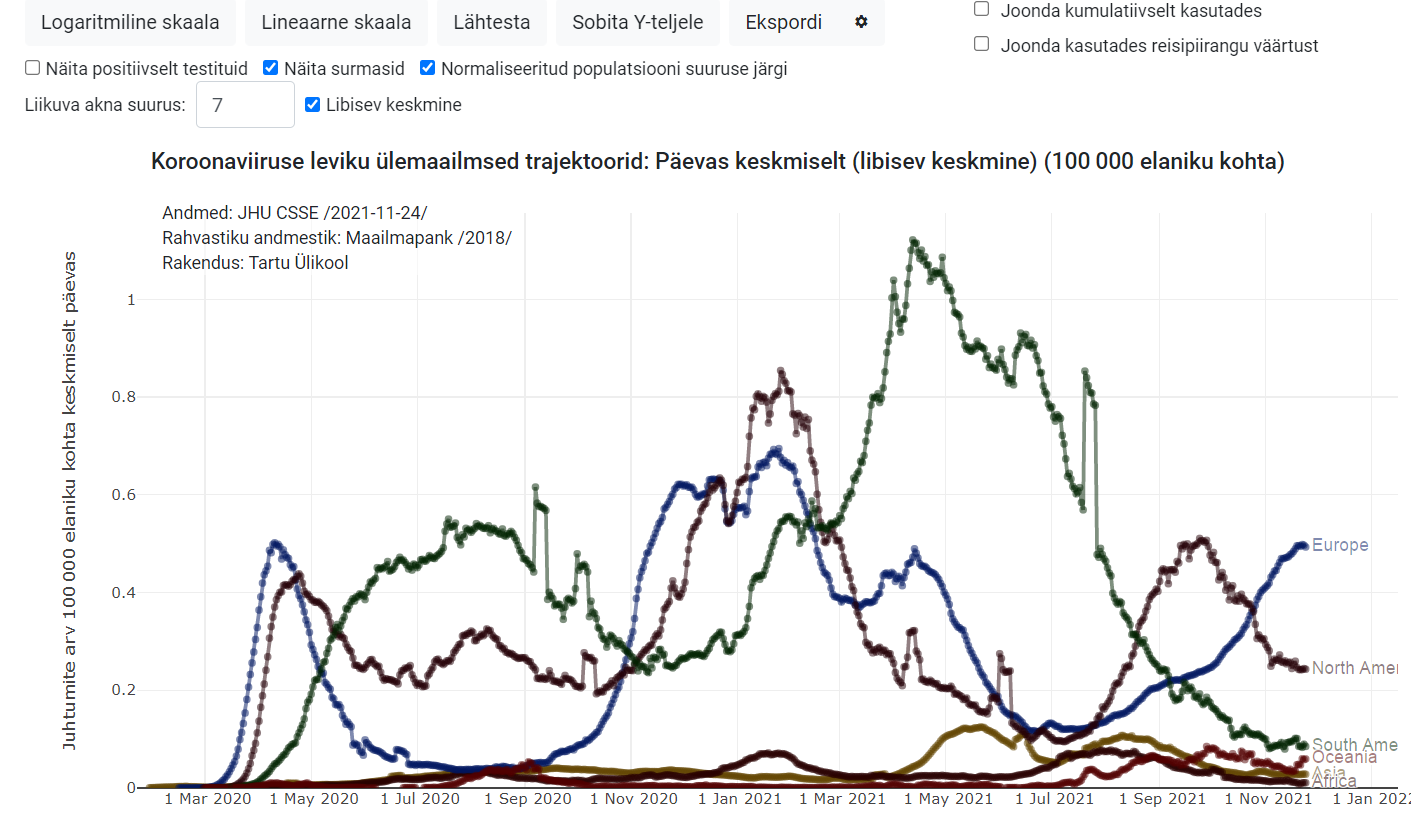Screen dimensions: 1416x836
Task: Uncheck the Näita surmasid checkbox
Action: (x=270, y=68)
